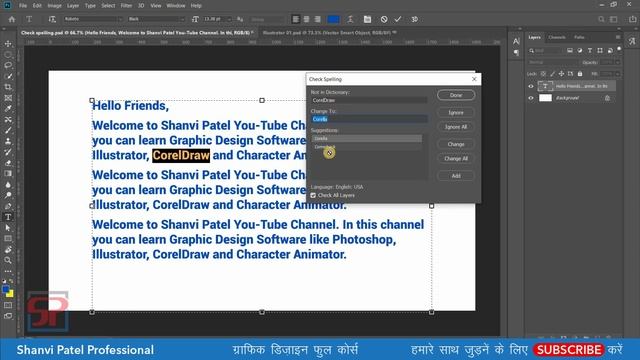Open the layer Opacity dropdown arrow

pos(618,62)
